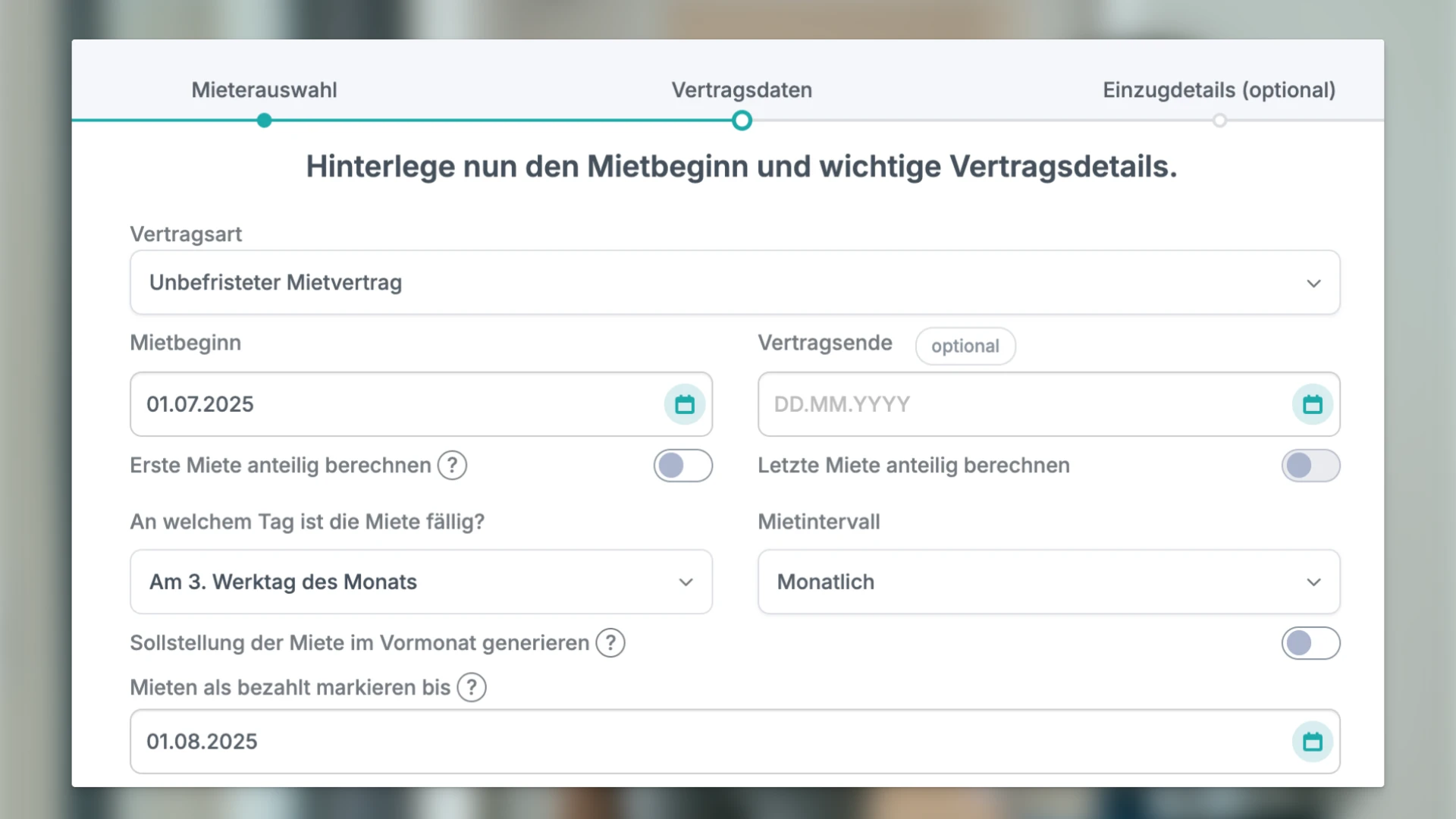
Task: Click help icon next to Mieten als bezahlt markieren bis
Action: [472, 688]
